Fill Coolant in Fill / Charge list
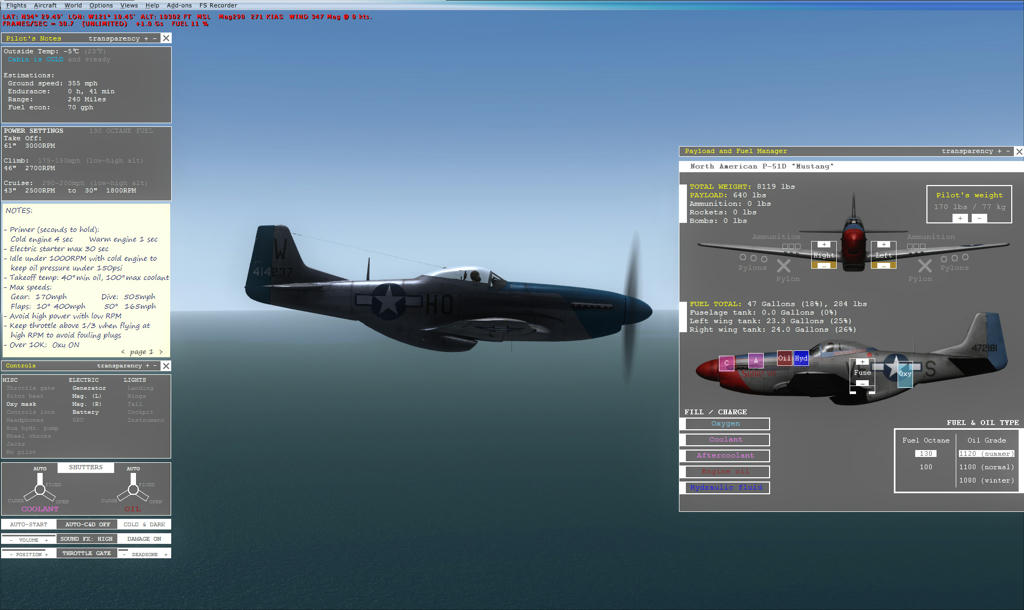Screen dimensions: 1024x610 click(725, 440)
